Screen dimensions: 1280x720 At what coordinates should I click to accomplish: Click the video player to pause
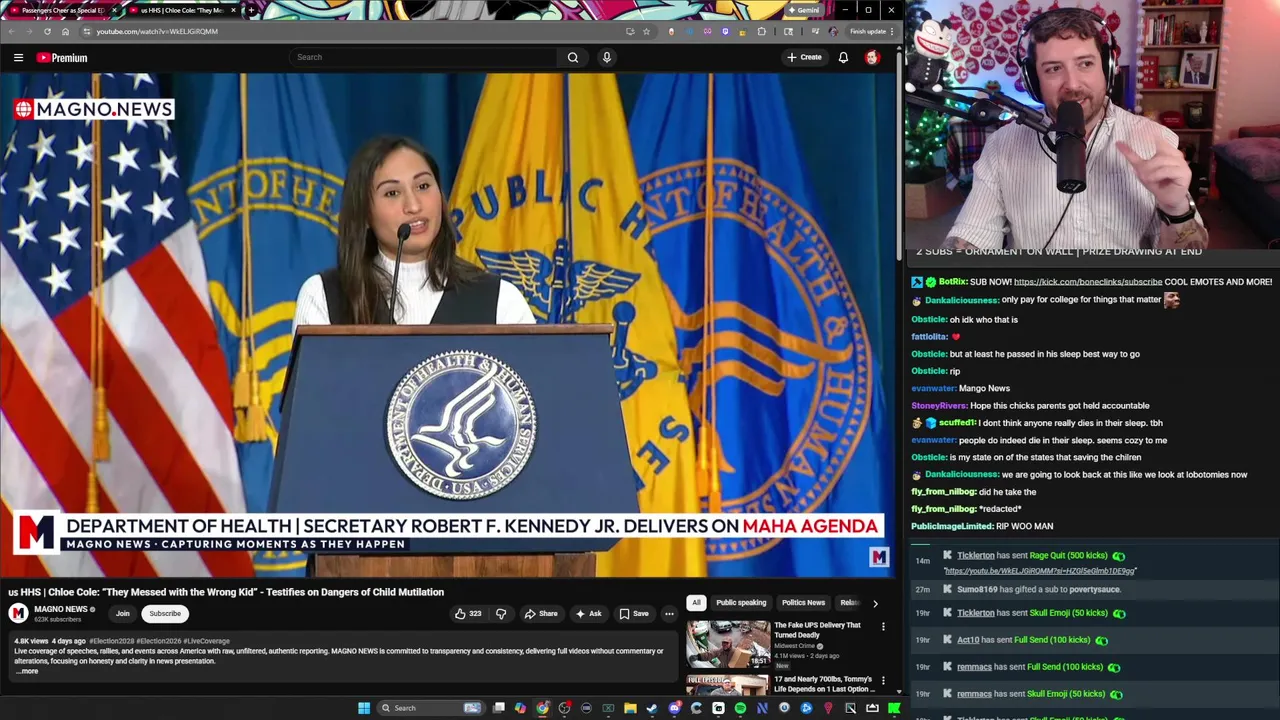[x=448, y=325]
